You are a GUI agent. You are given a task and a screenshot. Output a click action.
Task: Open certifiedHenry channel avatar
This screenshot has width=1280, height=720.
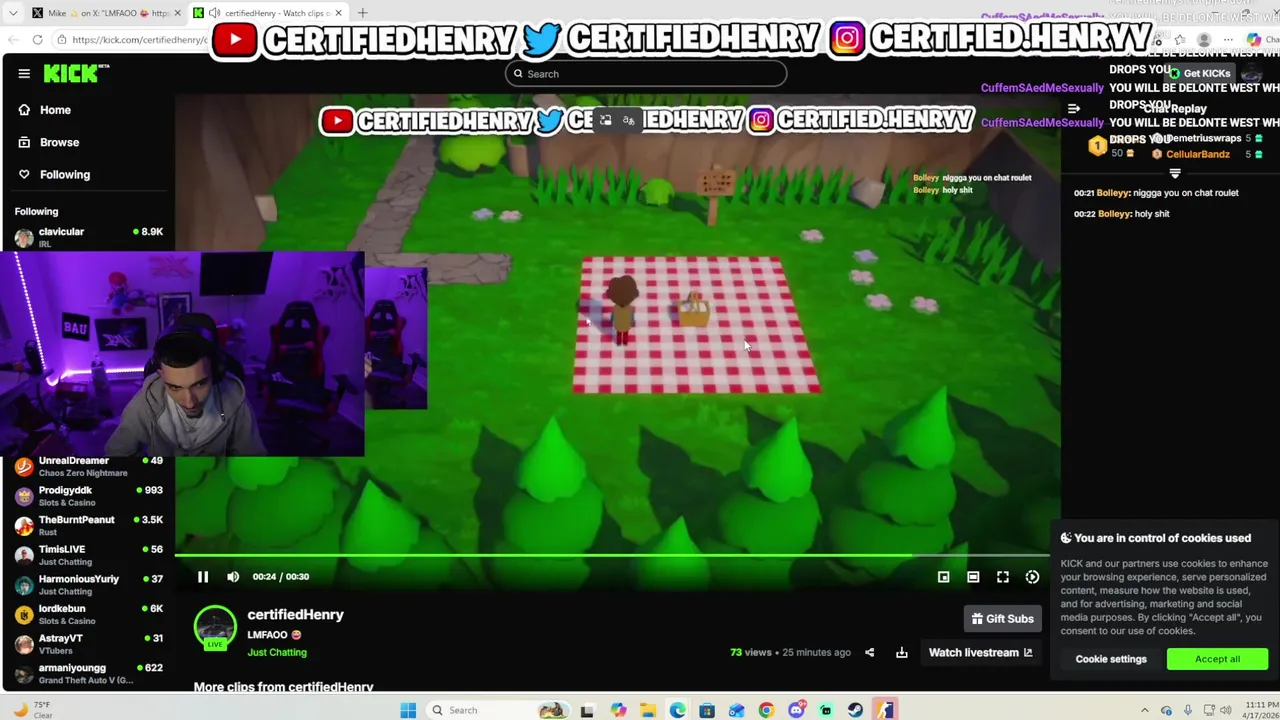(x=215, y=628)
